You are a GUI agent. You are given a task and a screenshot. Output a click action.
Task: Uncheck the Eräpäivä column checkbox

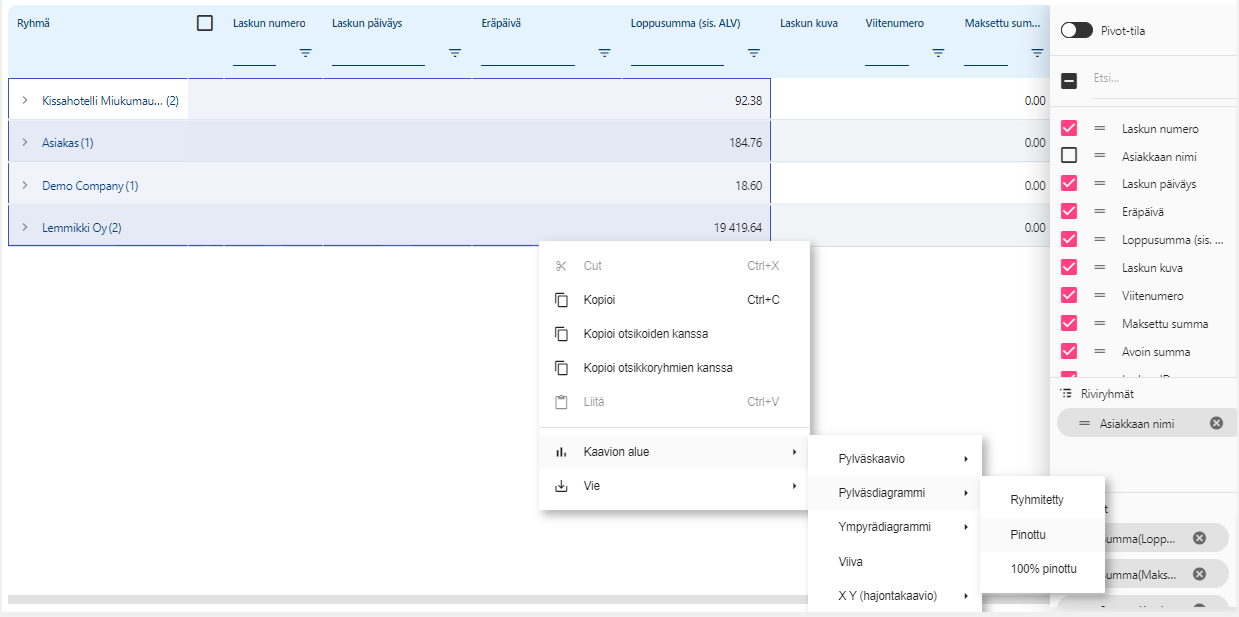pyautogui.click(x=1069, y=212)
